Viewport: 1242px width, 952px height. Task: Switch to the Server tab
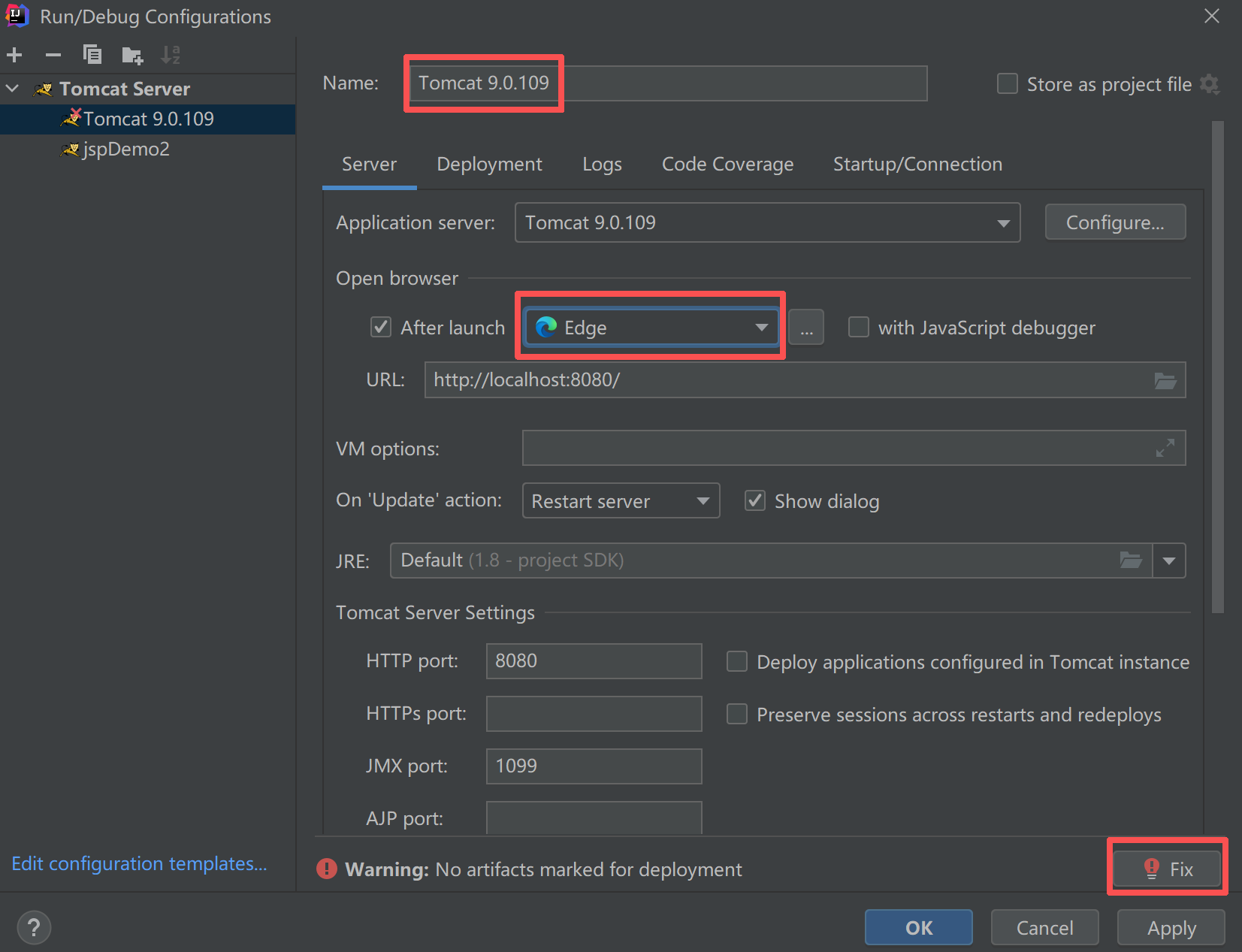pos(369,164)
